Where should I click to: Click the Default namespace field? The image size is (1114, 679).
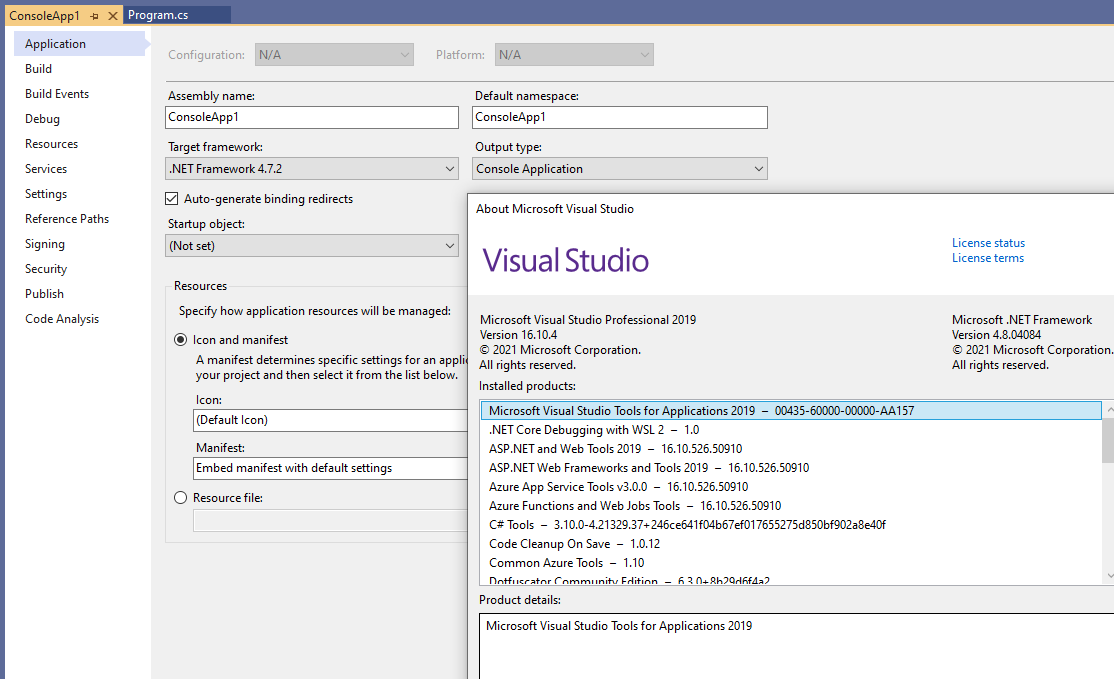click(620, 117)
